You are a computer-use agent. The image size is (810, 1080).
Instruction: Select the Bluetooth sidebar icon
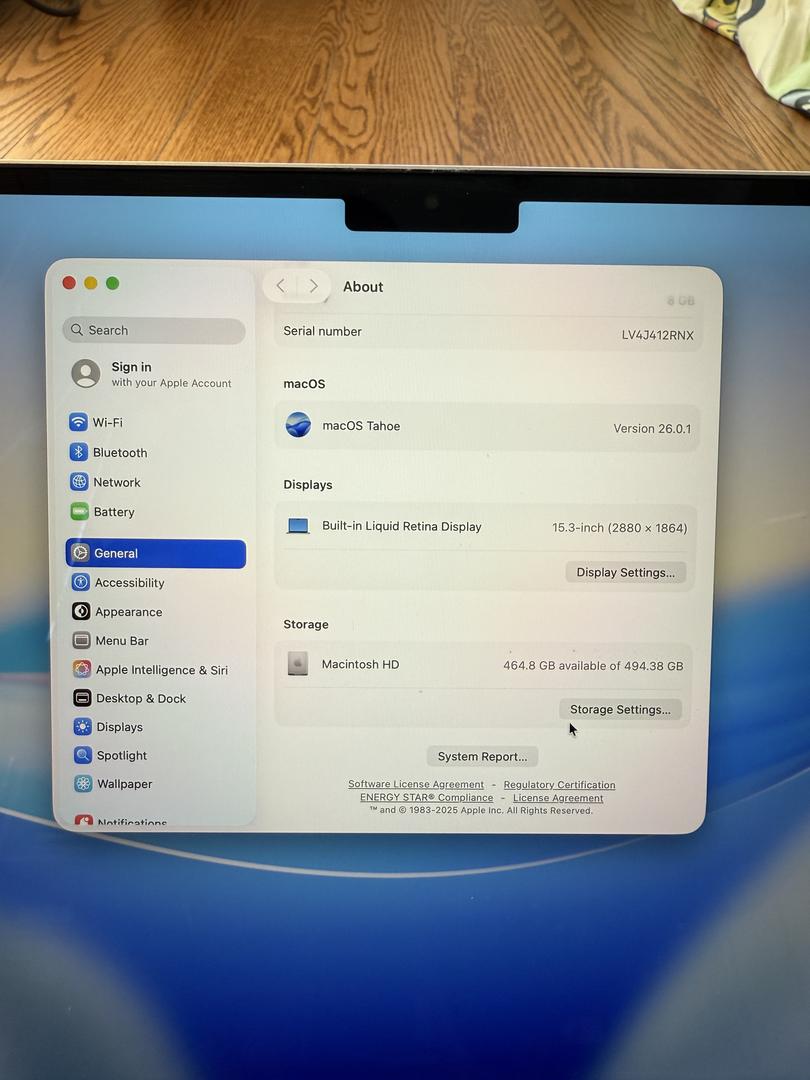click(79, 453)
